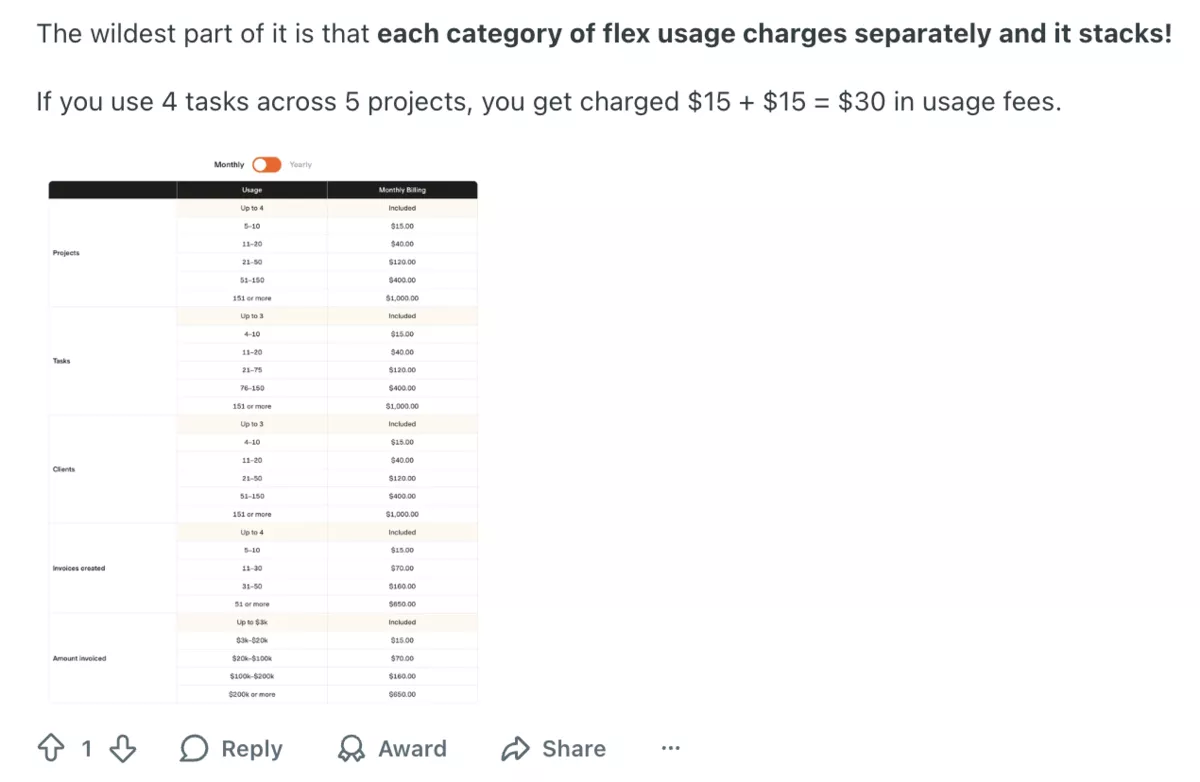Click the orange toggle slider knob
Screen dimensions: 1200x782
pos(258,164)
